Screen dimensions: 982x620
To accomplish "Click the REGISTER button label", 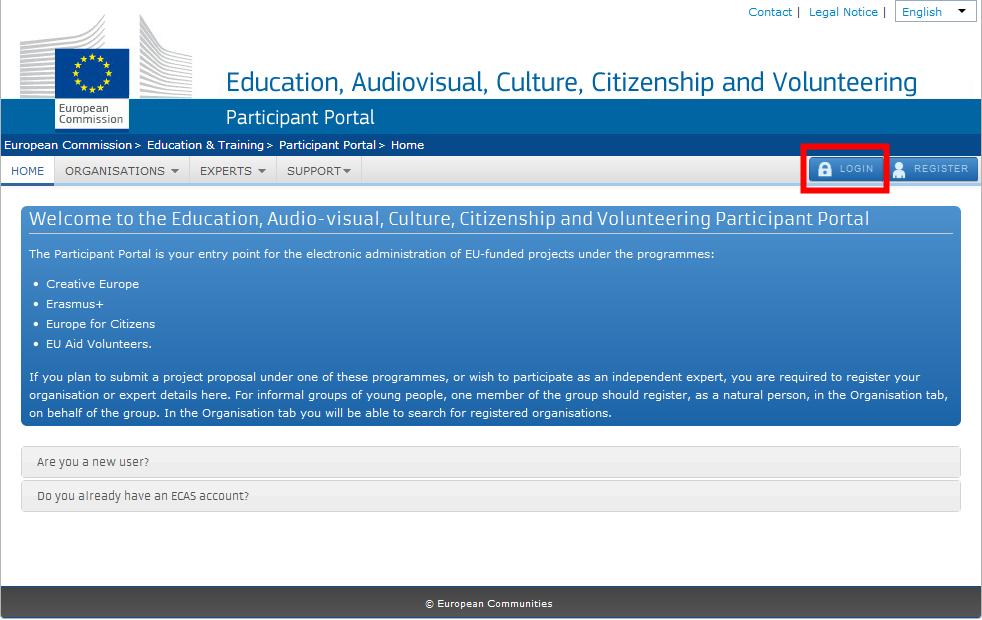I will pyautogui.click(x=941, y=169).
